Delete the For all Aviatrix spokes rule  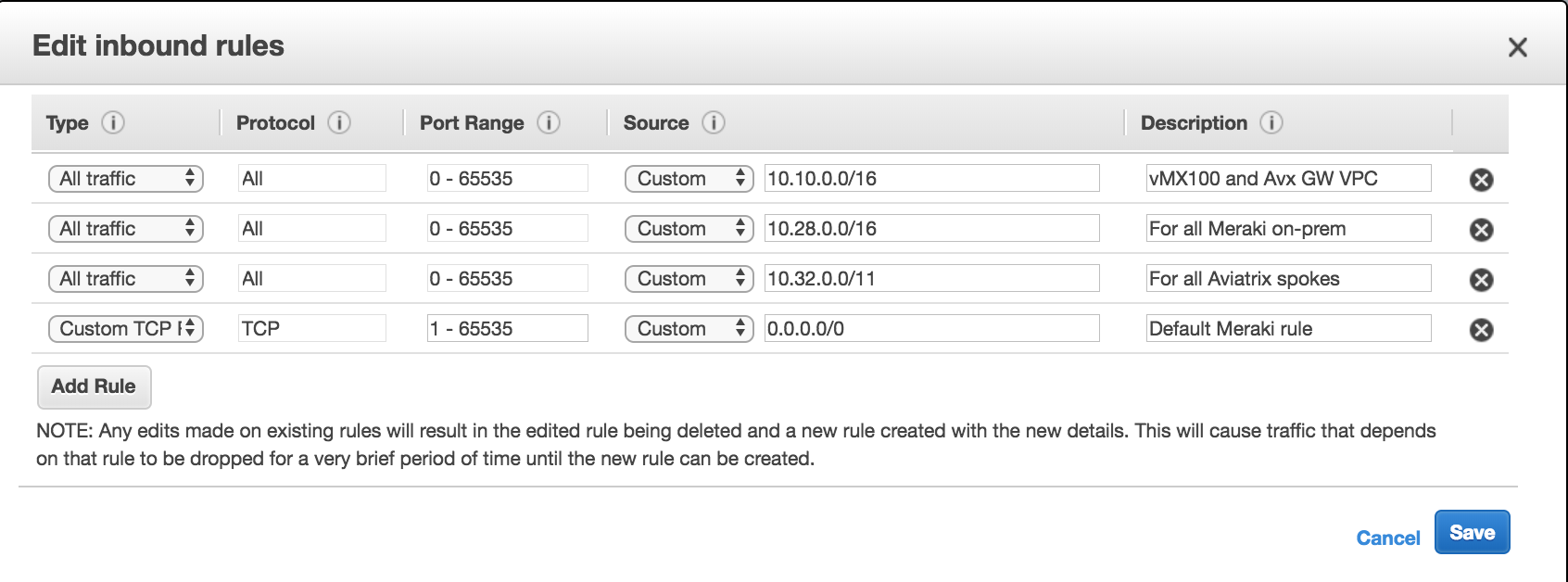(x=1481, y=280)
